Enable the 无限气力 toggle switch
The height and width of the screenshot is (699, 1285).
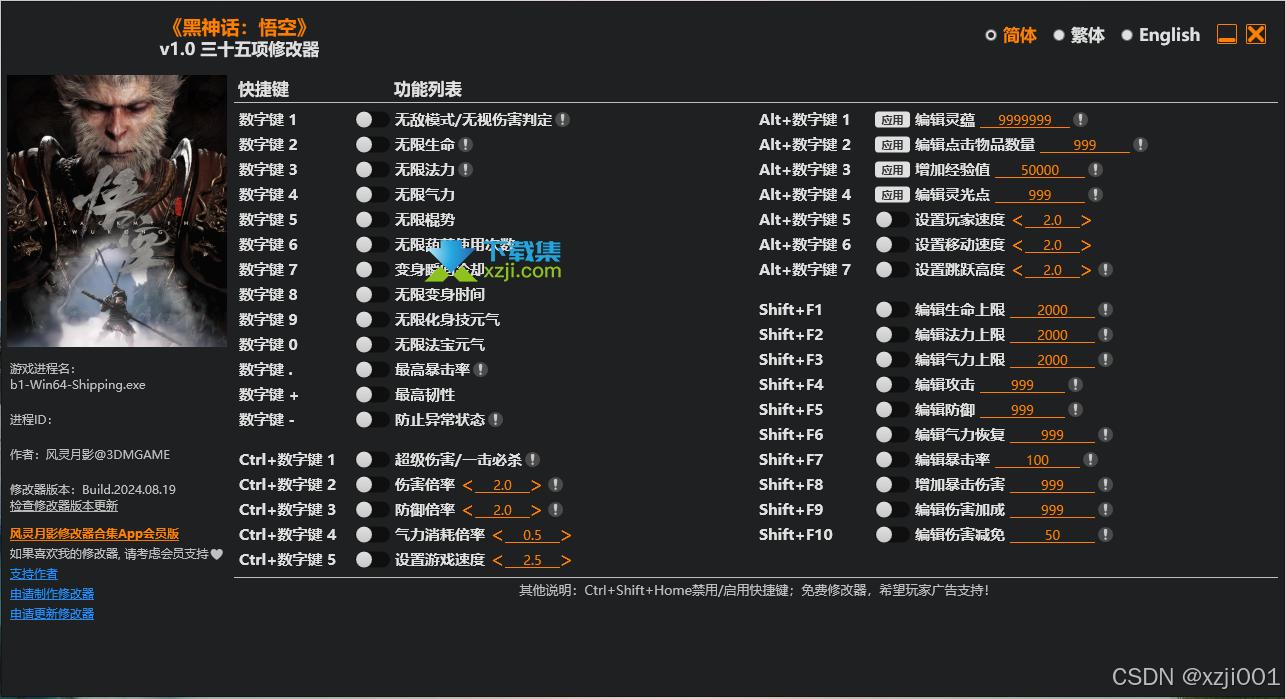(365, 194)
